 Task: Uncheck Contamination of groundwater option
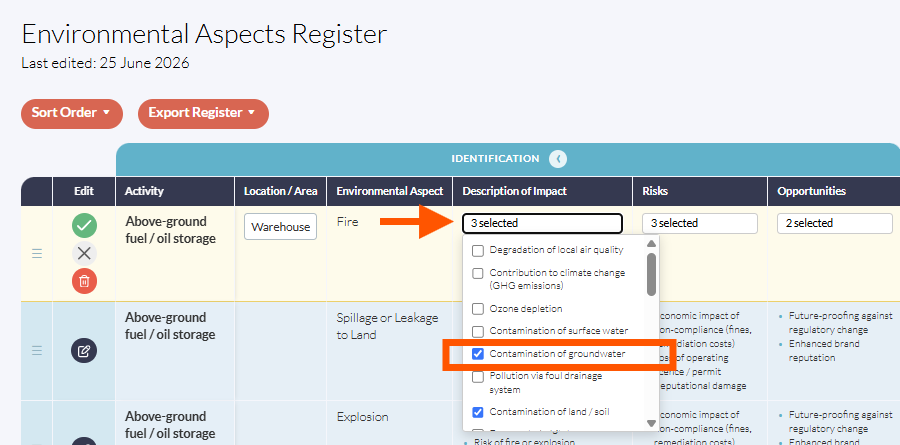point(478,354)
